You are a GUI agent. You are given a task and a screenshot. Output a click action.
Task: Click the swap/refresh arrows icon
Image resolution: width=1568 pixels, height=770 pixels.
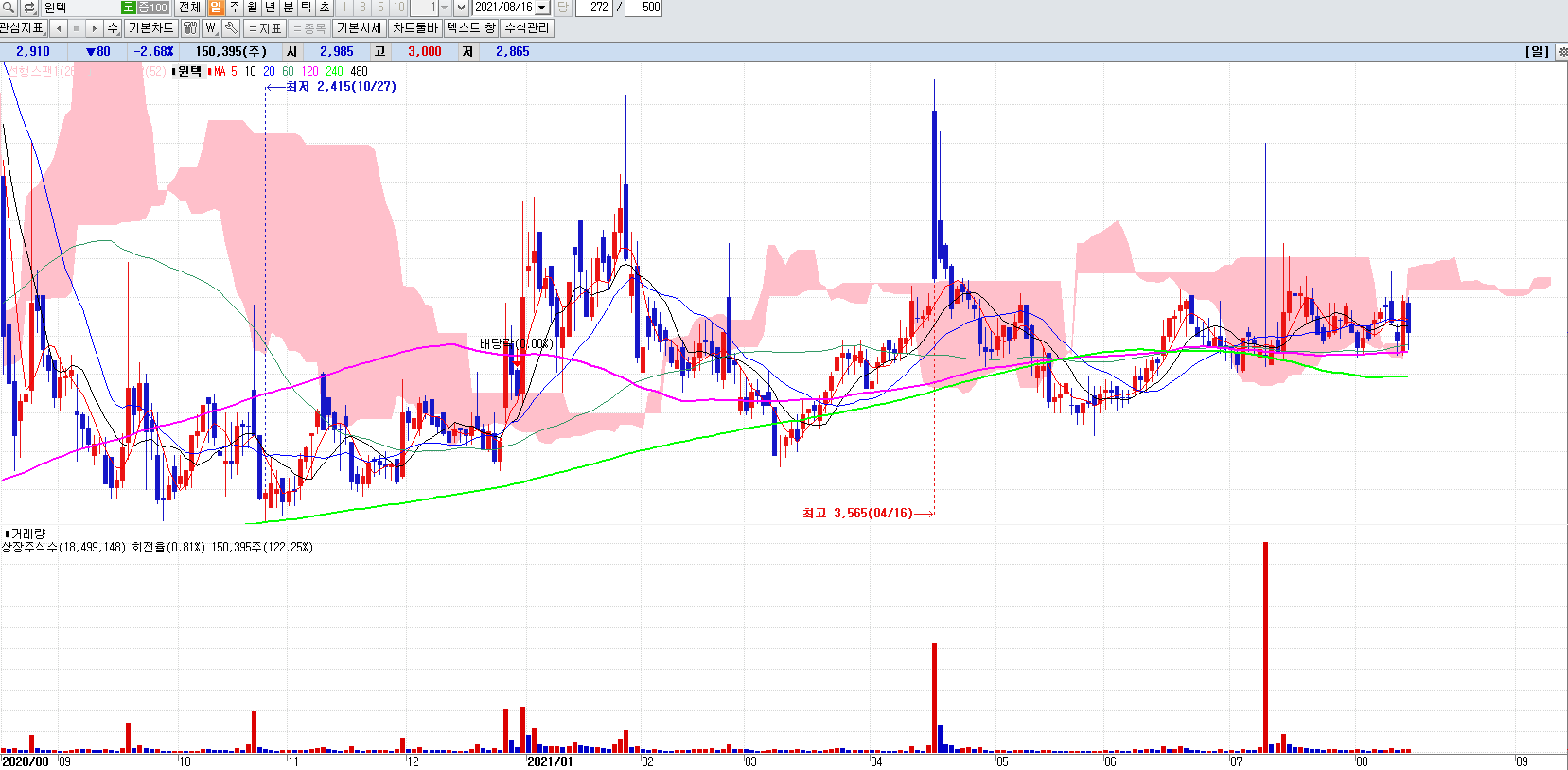pyautogui.click(x=29, y=8)
